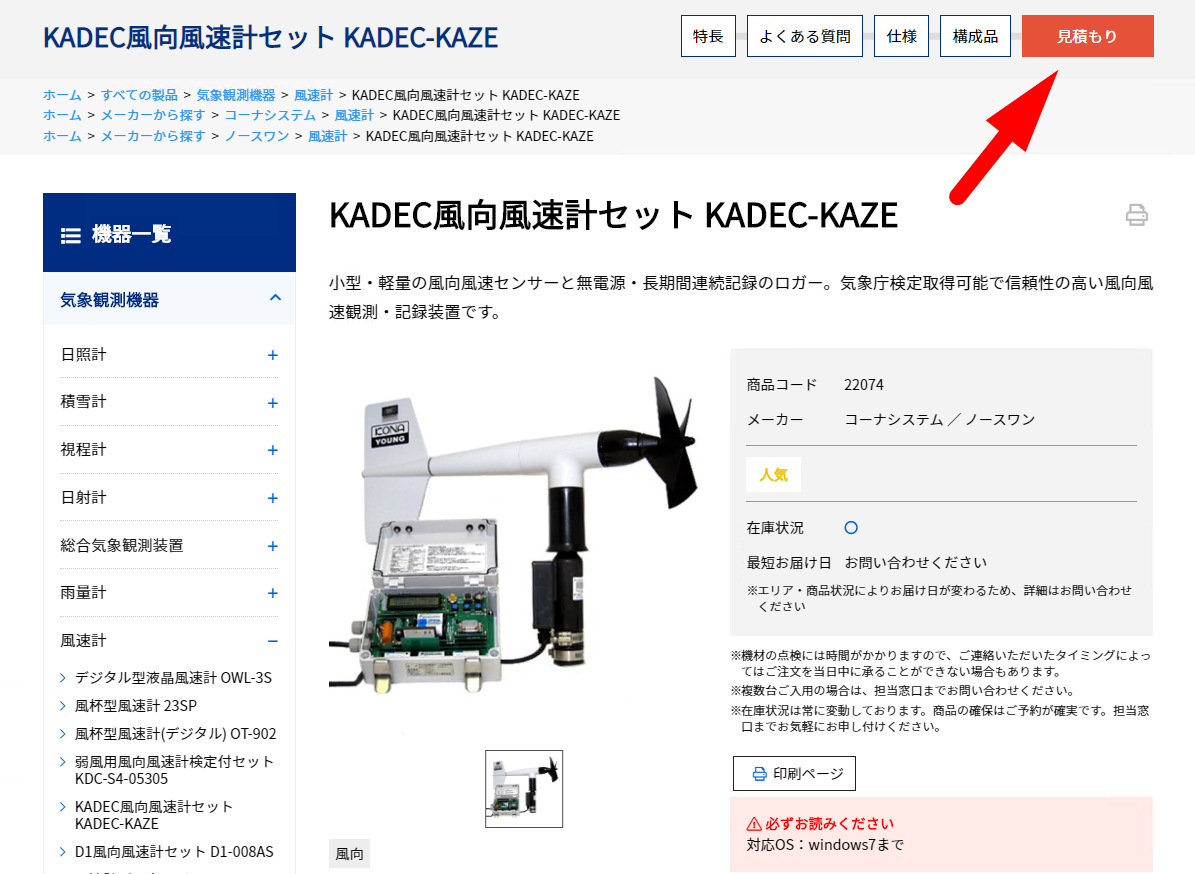This screenshot has width=1195, height=874.
Task: Select the 構成品 tab
Action: [975, 35]
